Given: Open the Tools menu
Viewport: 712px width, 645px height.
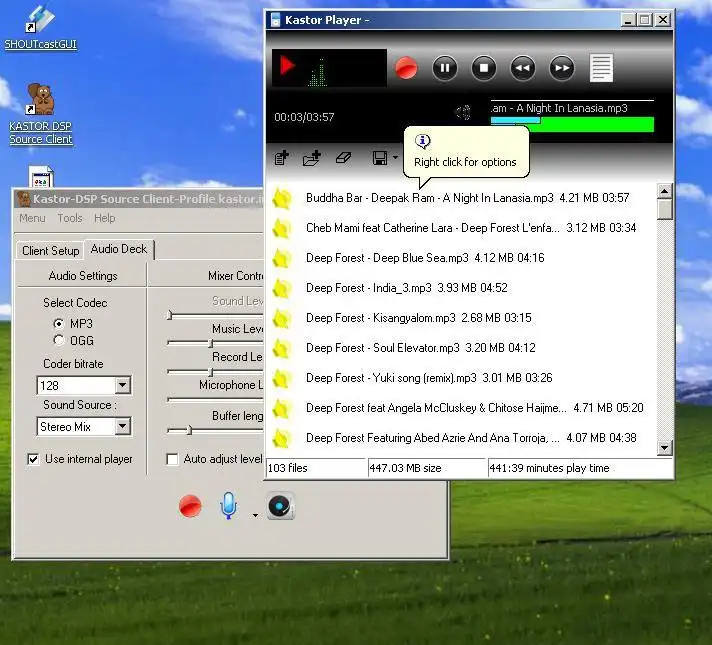Looking at the screenshot, I should point(70,218).
